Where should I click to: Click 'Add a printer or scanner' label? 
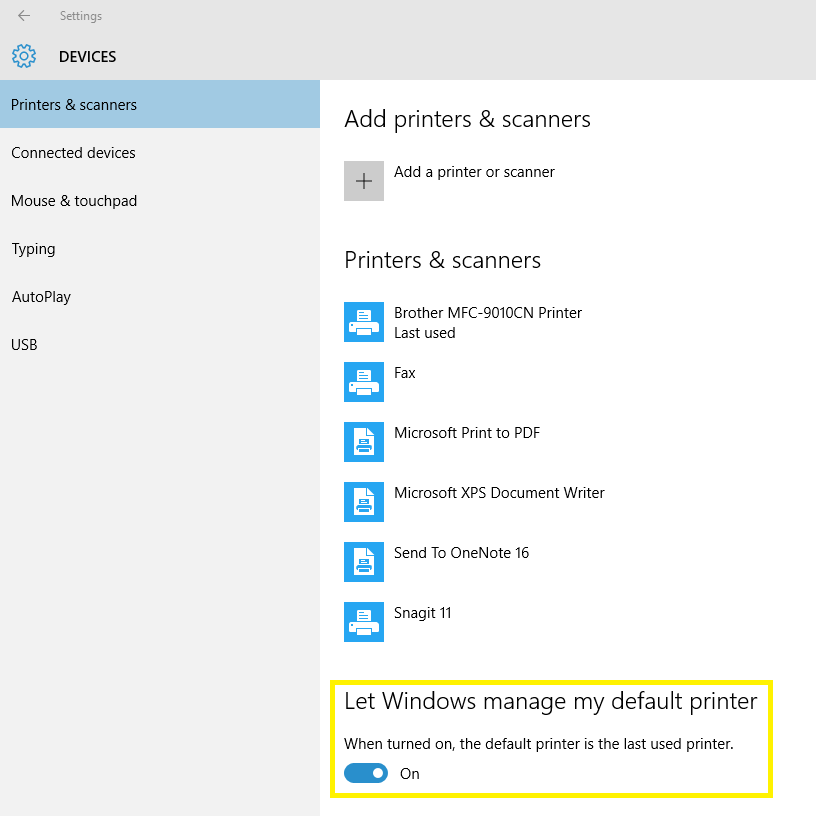474,172
